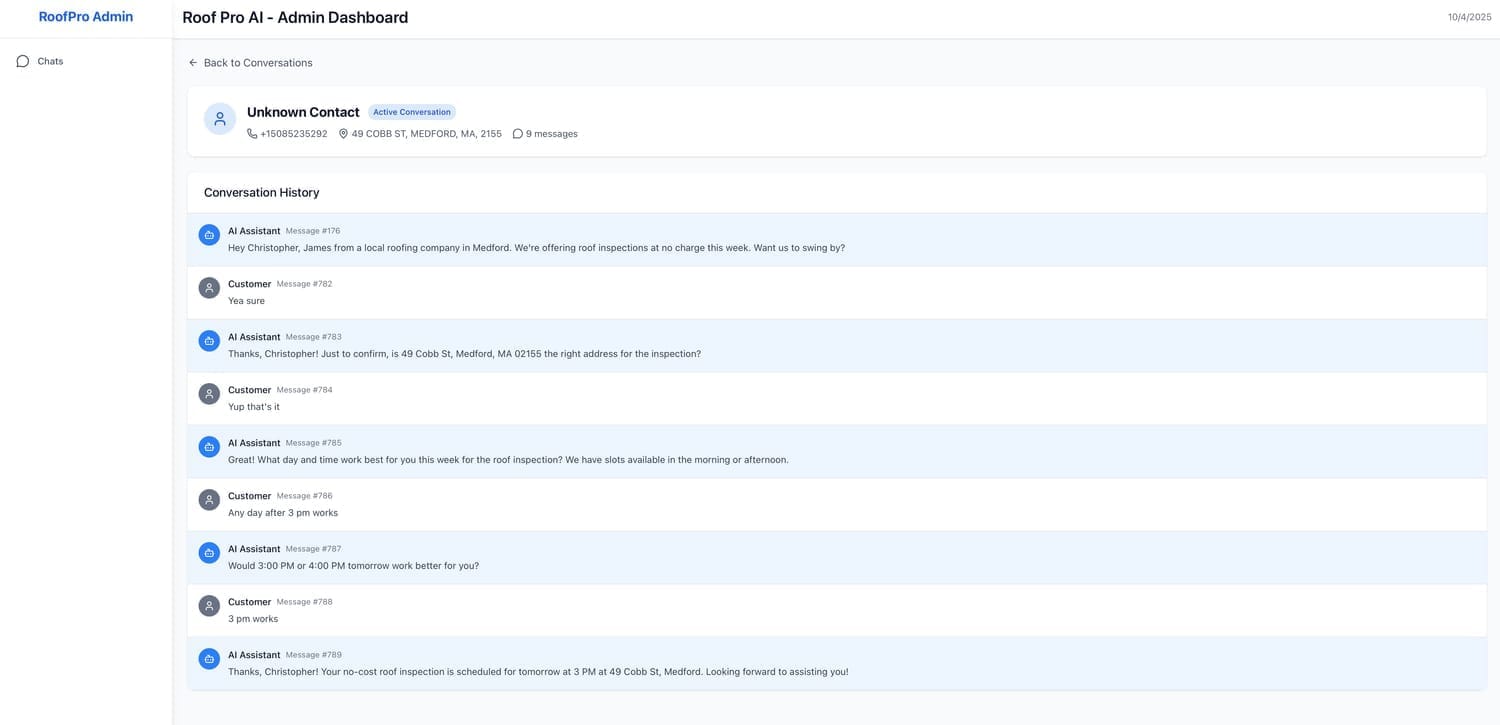Open Chats in the sidebar
The image size is (1500, 725).
[50, 61]
